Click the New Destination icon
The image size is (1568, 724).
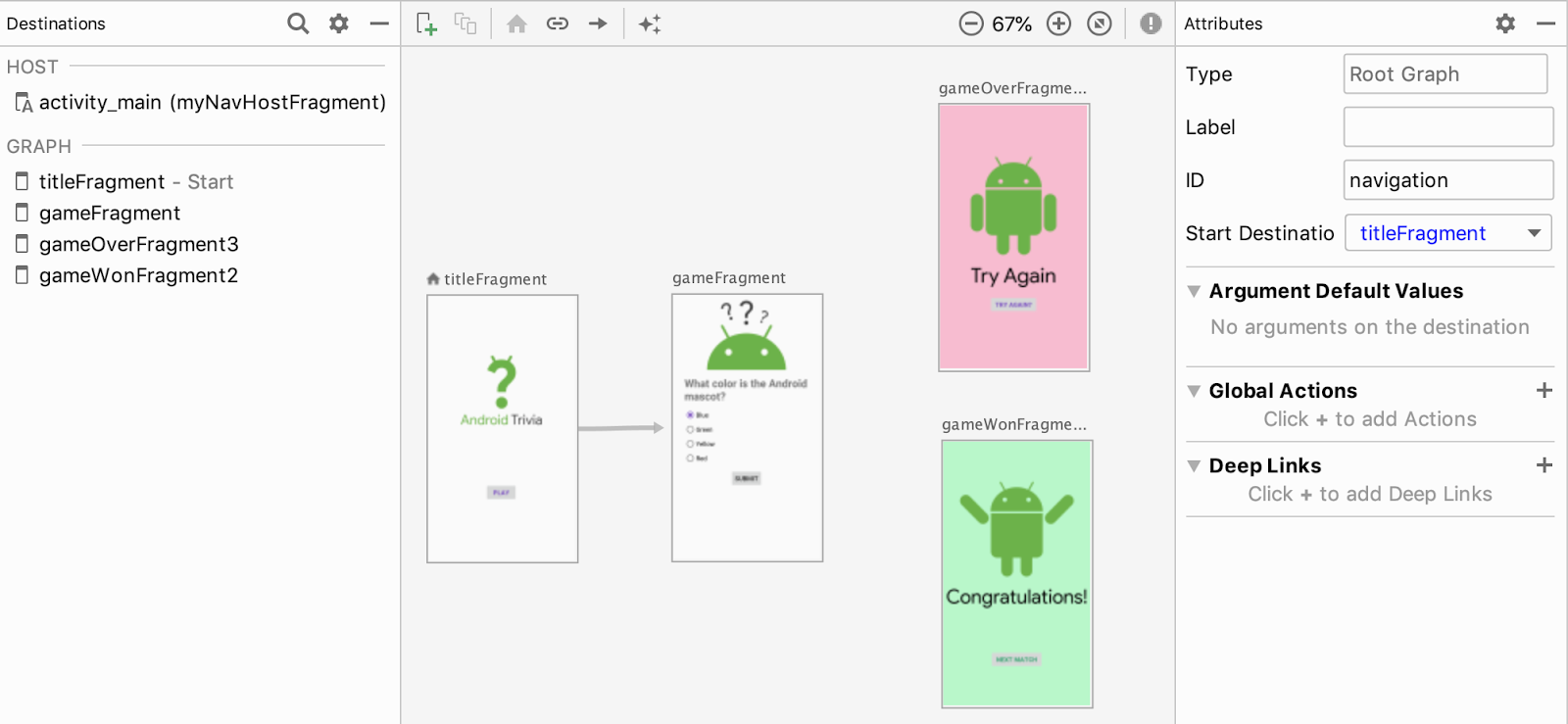[426, 24]
